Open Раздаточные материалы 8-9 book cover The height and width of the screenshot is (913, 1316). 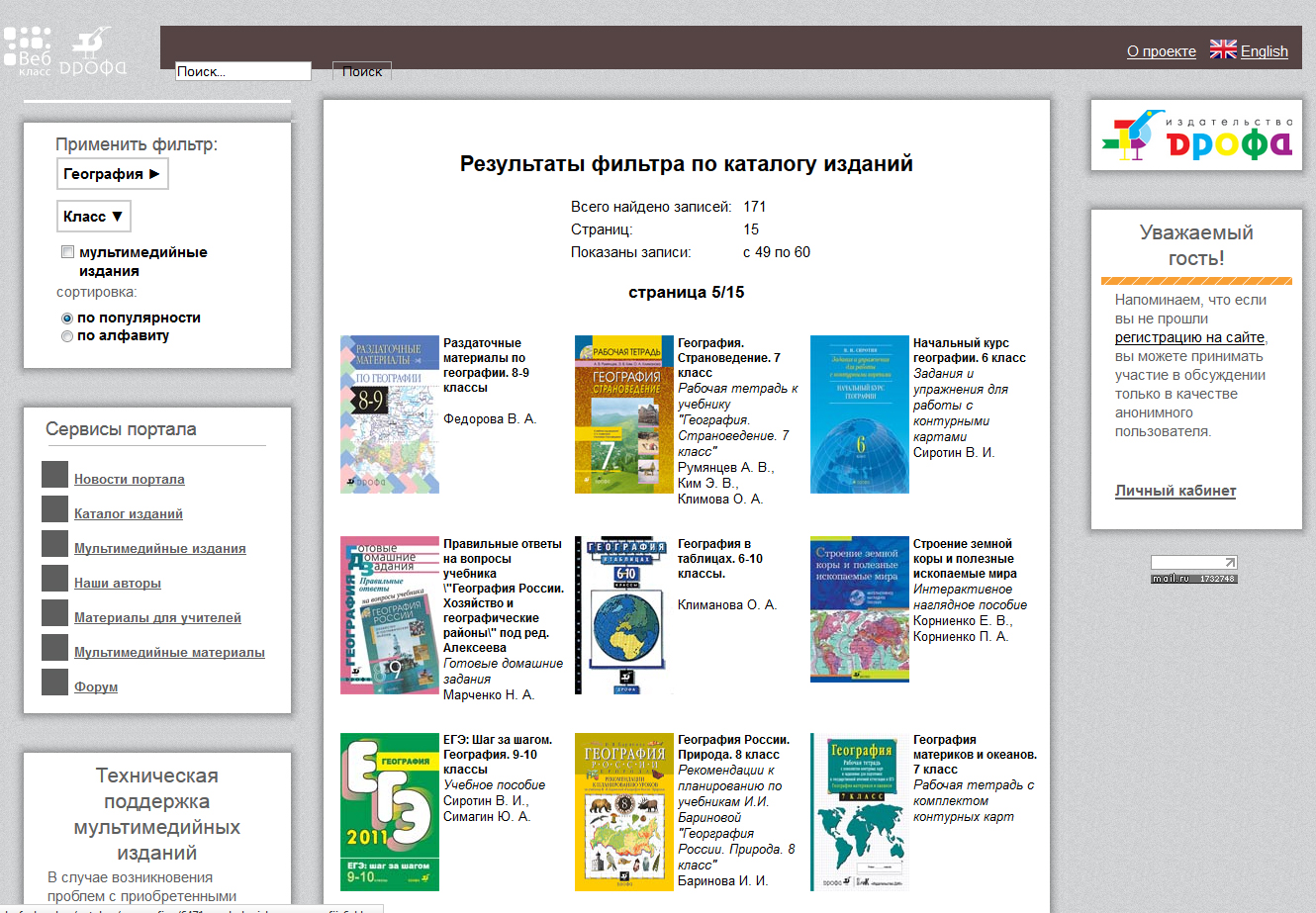(x=390, y=414)
